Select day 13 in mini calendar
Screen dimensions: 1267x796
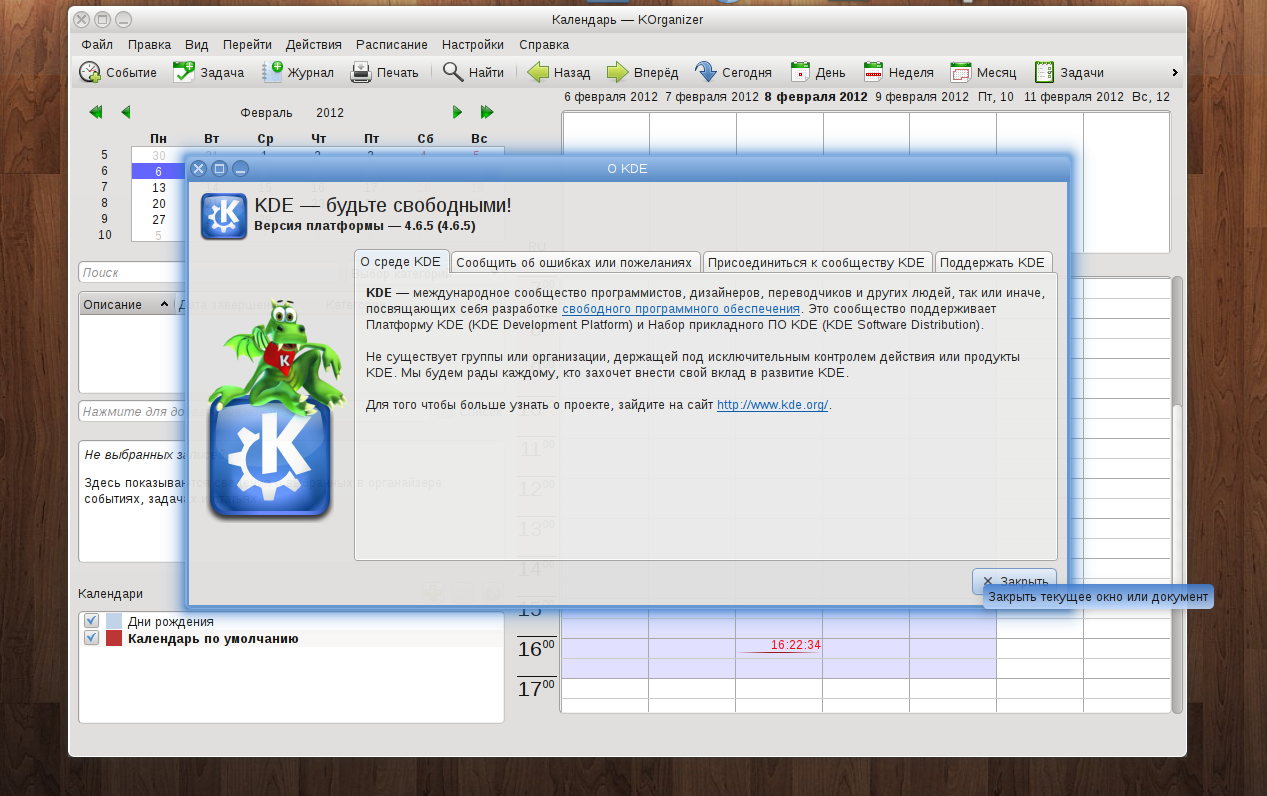pos(159,188)
